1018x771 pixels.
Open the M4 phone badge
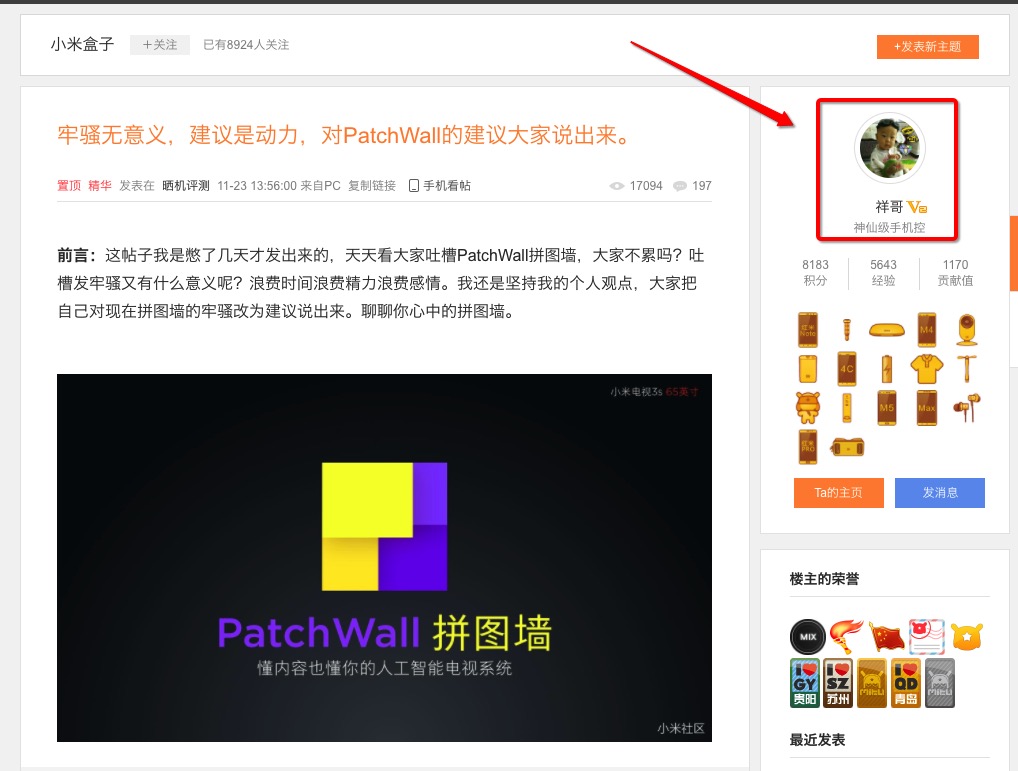tap(926, 330)
